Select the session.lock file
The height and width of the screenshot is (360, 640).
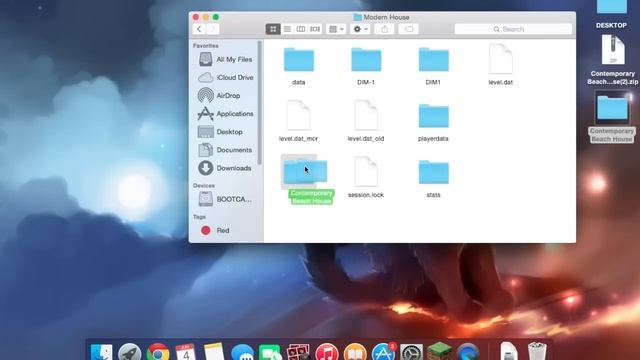pyautogui.click(x=366, y=172)
